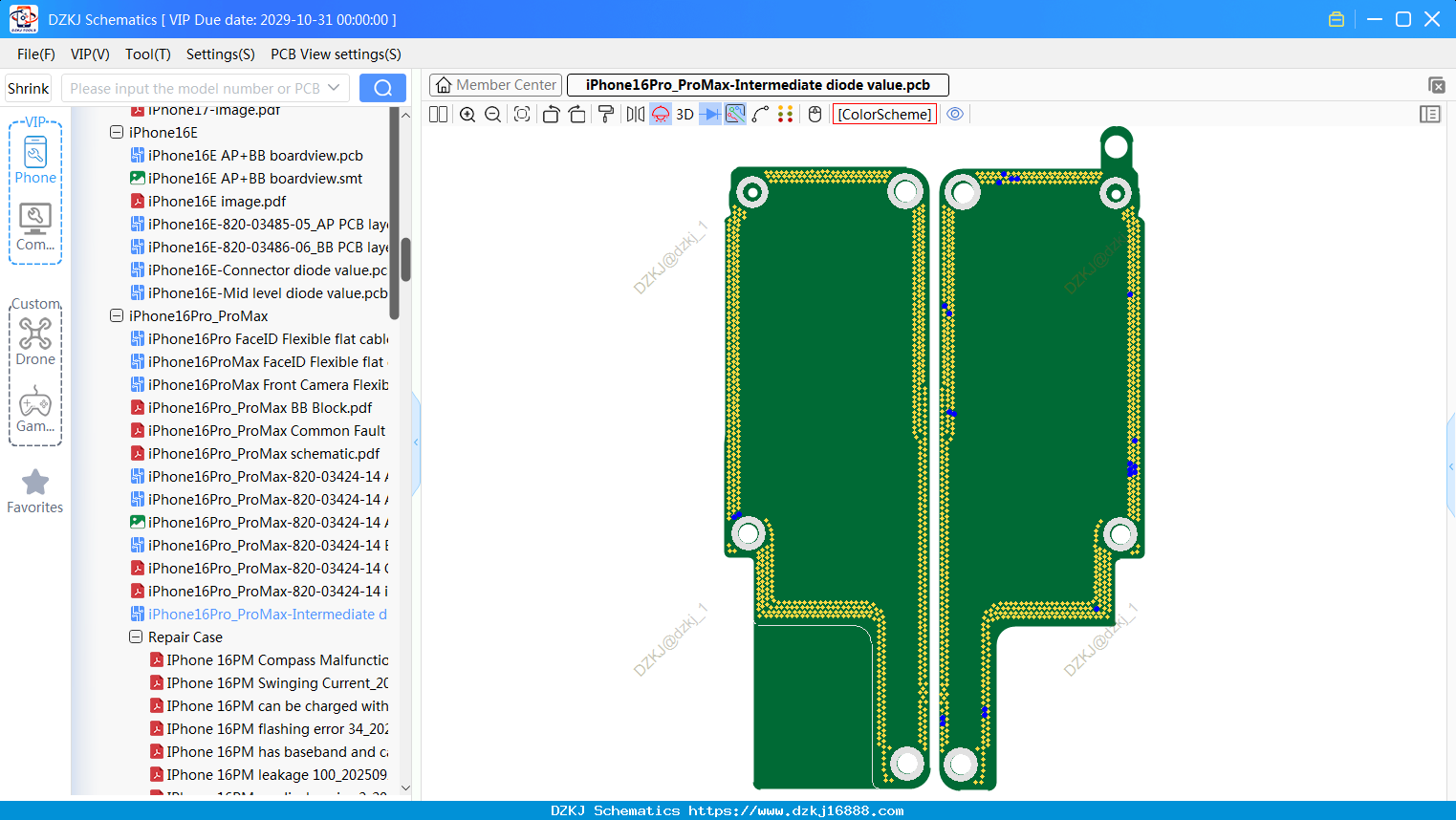Focus the model number search field

195,88
